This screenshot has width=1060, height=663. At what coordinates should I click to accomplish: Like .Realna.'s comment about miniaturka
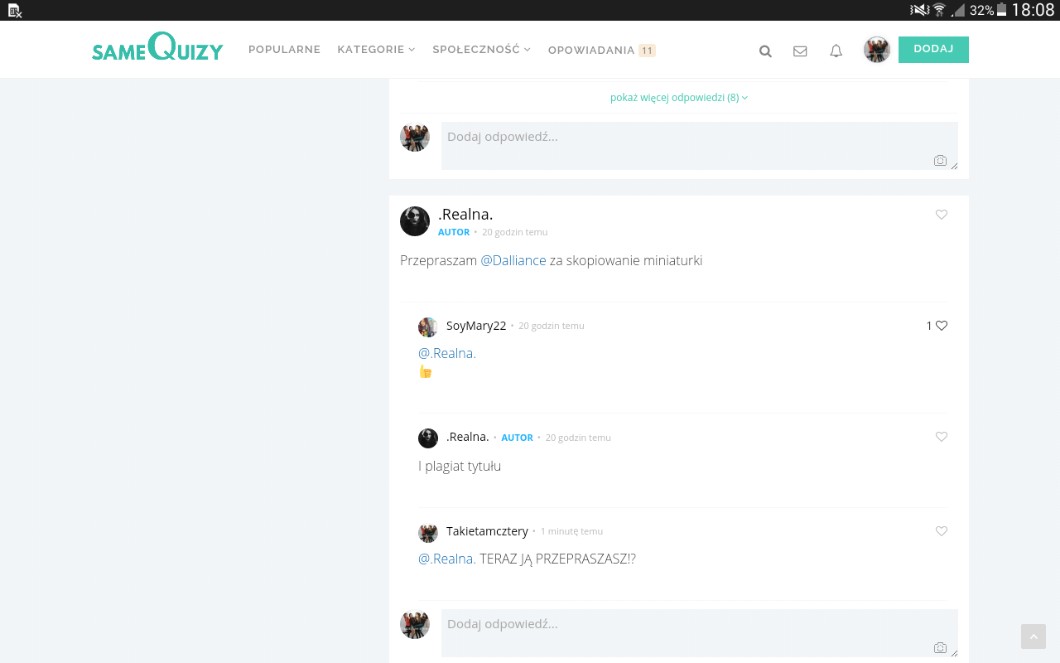[941, 214]
